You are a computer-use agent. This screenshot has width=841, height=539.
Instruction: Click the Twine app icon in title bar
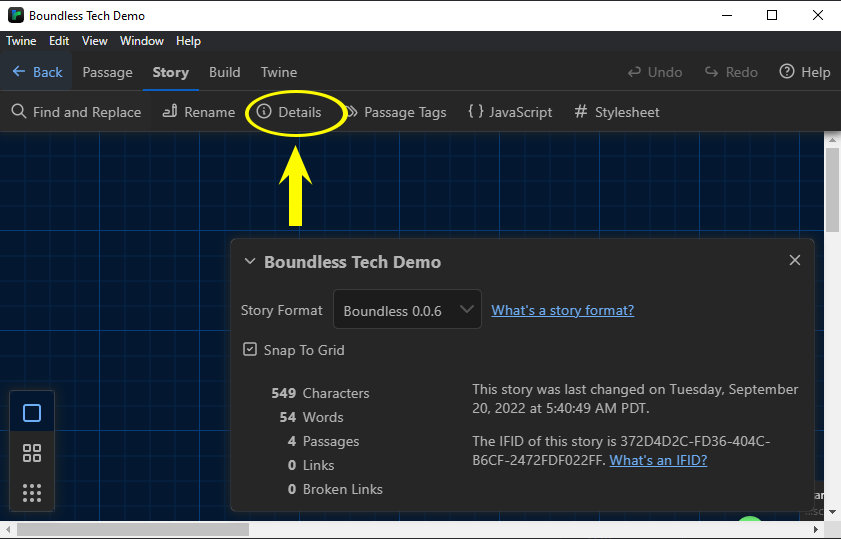tap(16, 15)
